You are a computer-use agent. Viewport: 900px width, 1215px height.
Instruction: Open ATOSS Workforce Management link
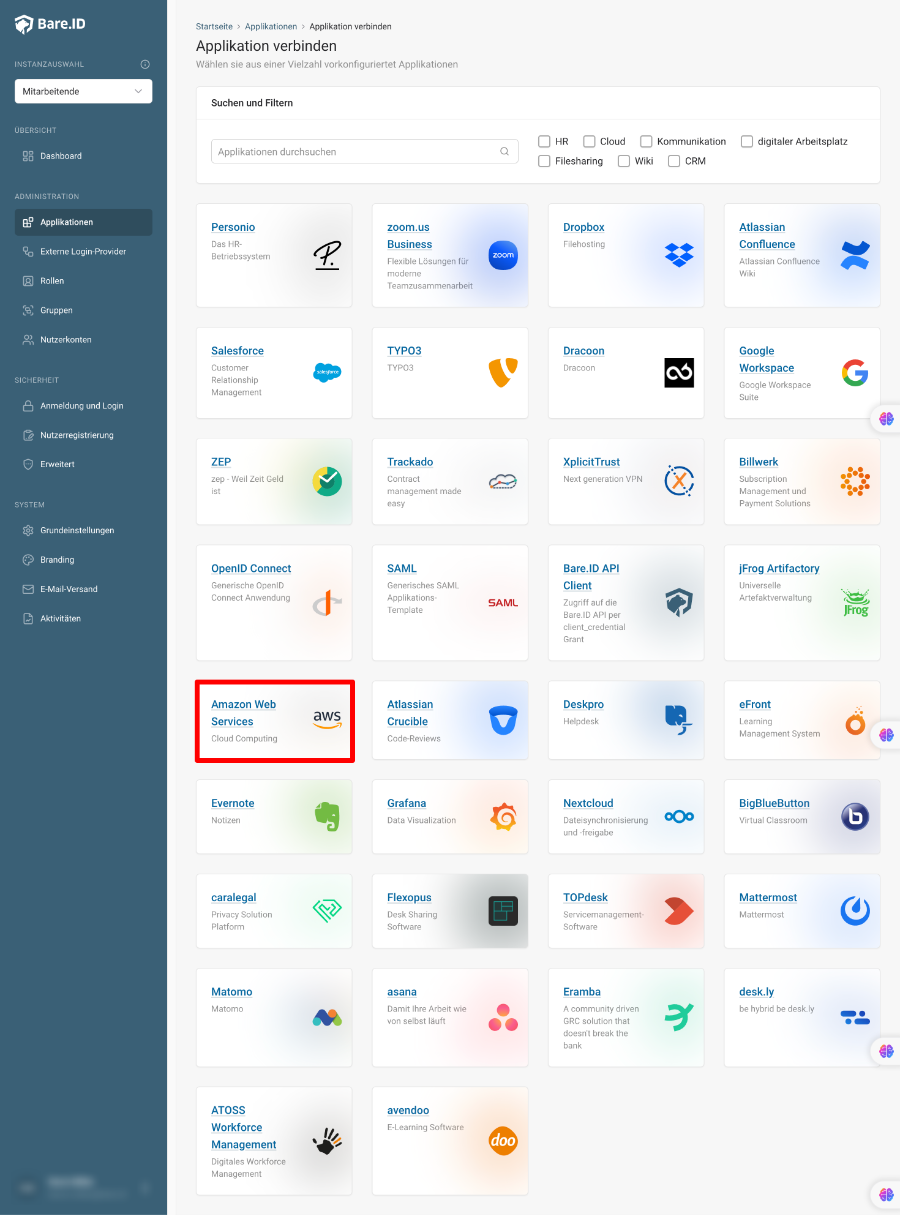[244, 1127]
